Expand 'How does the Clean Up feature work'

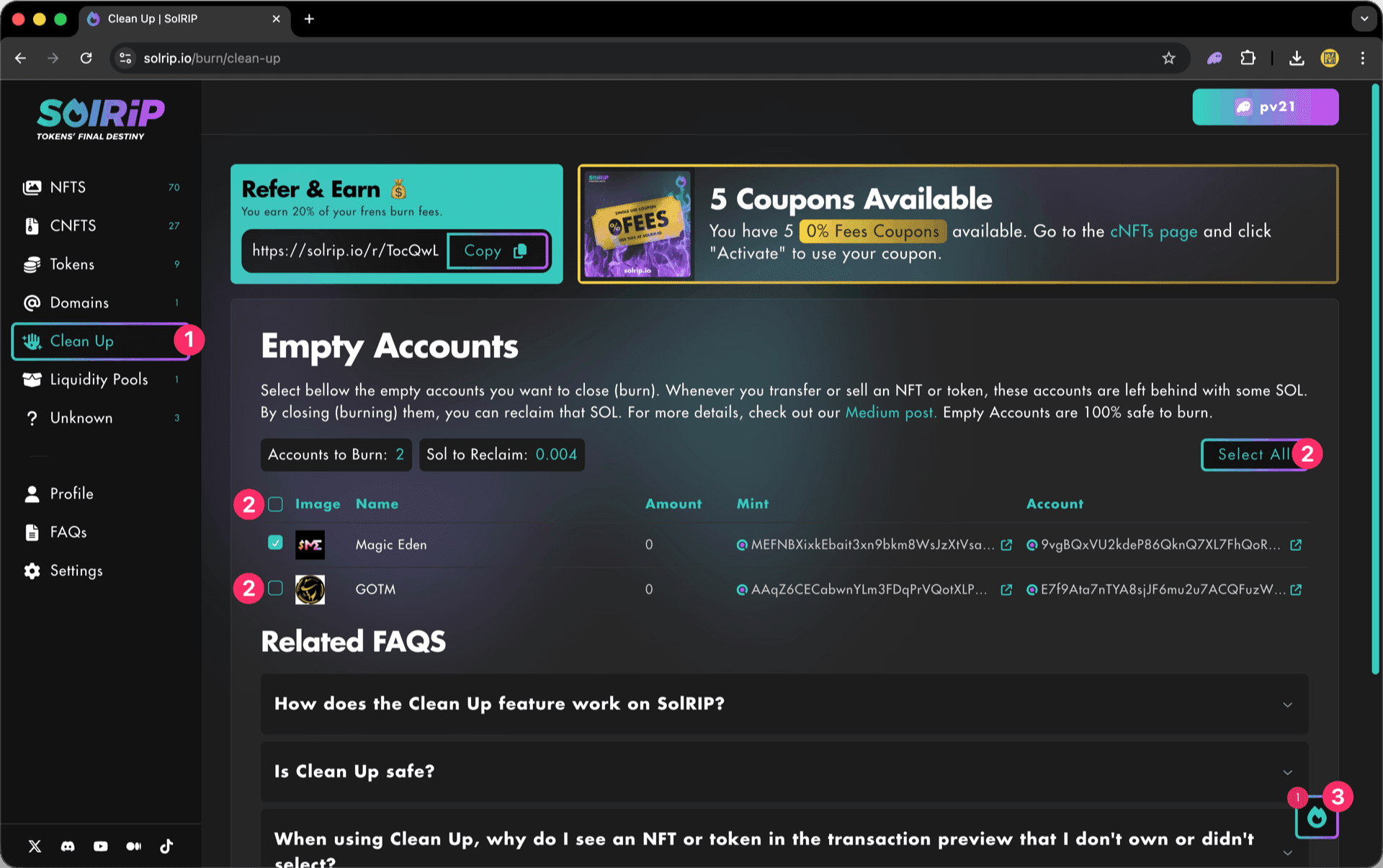784,704
